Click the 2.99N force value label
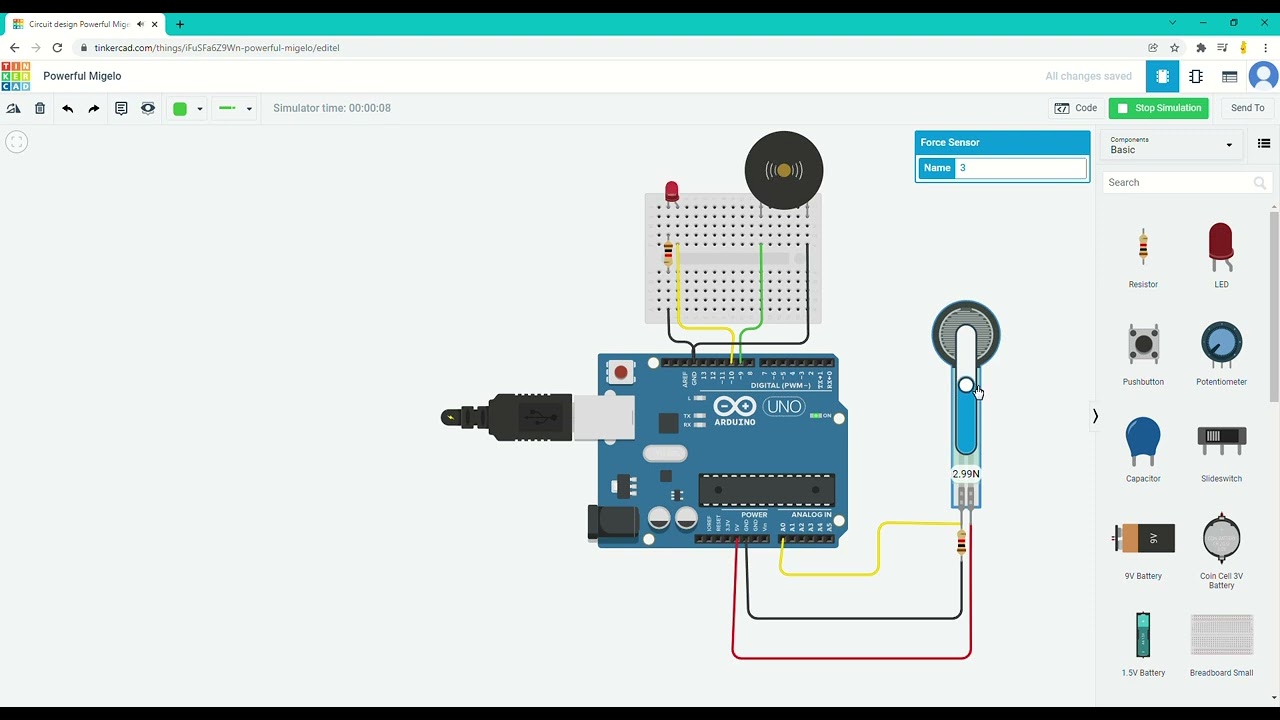This screenshot has height=720, width=1280. [966, 474]
